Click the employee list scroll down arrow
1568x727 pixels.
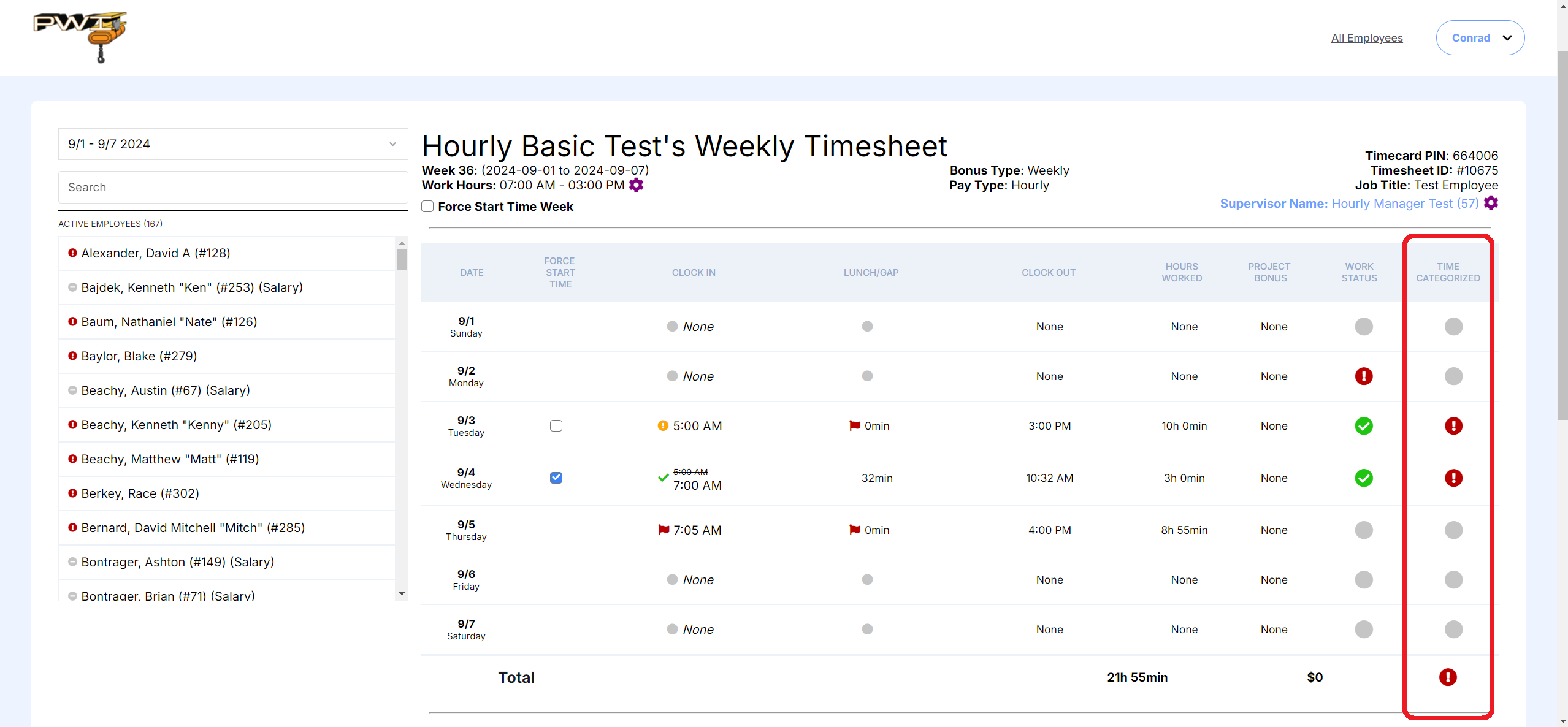pos(402,594)
